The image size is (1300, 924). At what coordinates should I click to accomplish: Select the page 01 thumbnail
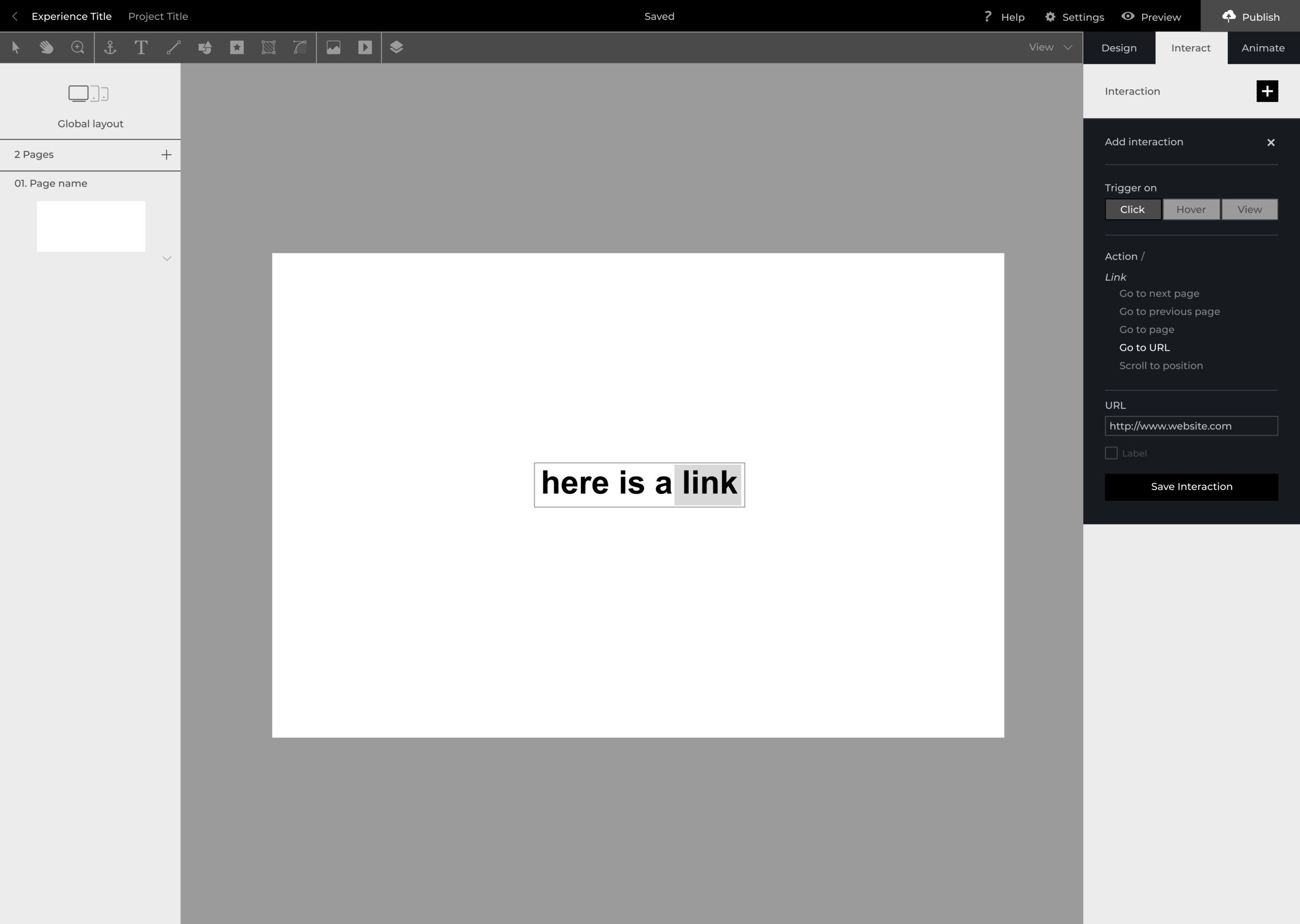(x=91, y=226)
